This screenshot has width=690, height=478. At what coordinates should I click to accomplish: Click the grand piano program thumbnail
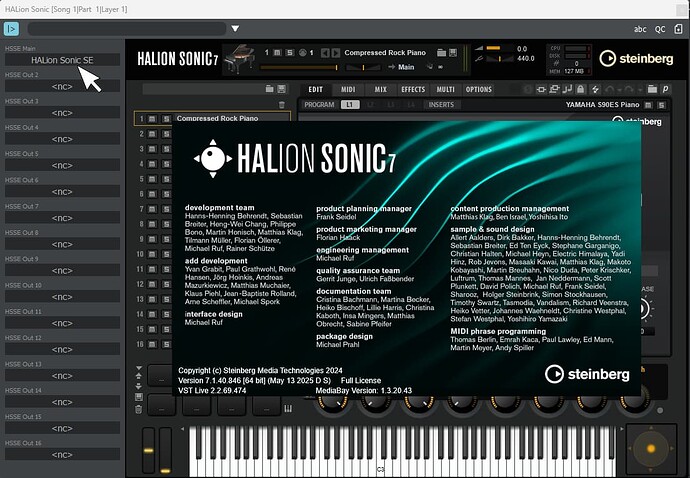pos(240,59)
